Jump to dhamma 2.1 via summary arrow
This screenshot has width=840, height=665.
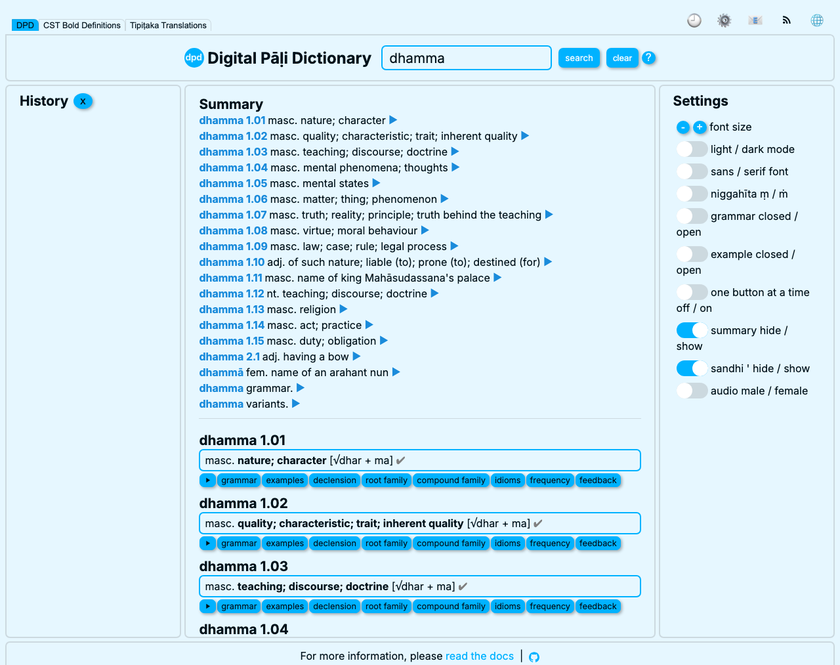[356, 356]
